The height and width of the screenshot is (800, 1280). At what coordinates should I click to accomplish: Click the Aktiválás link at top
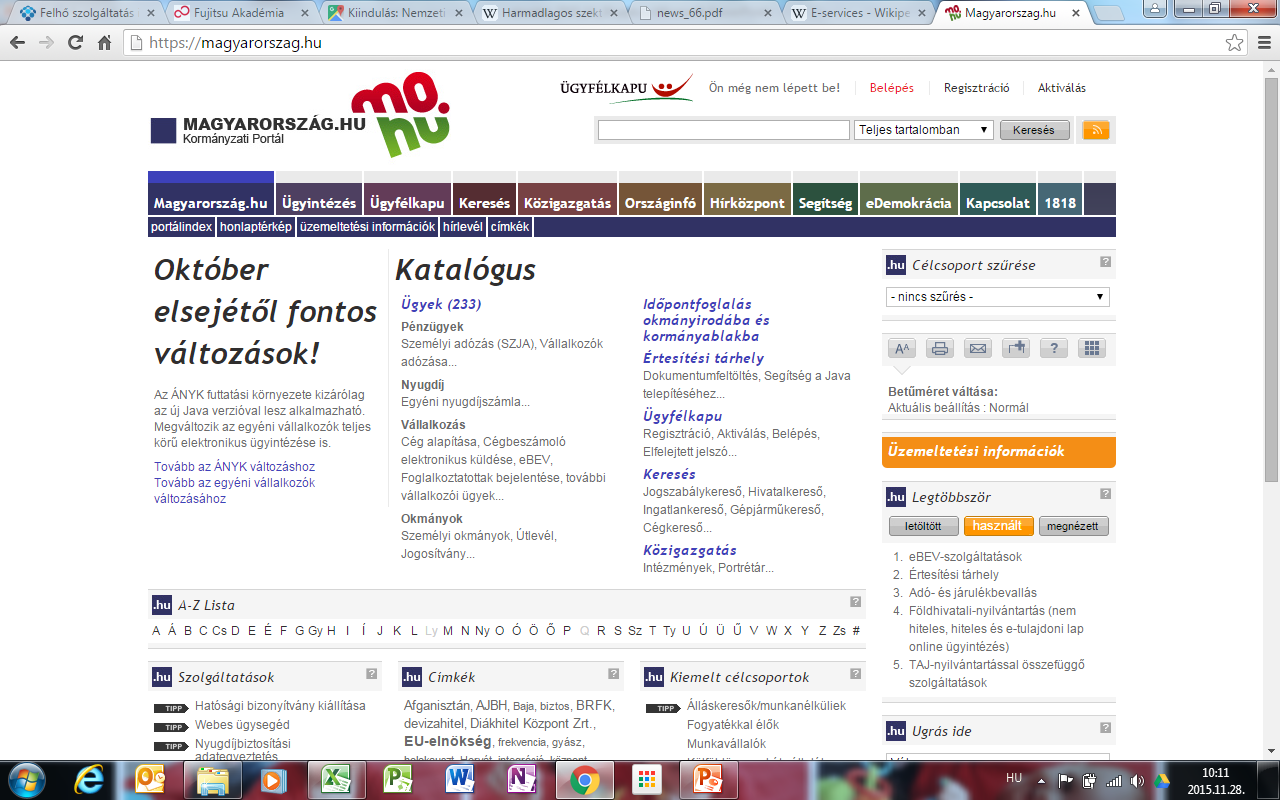click(x=1062, y=88)
